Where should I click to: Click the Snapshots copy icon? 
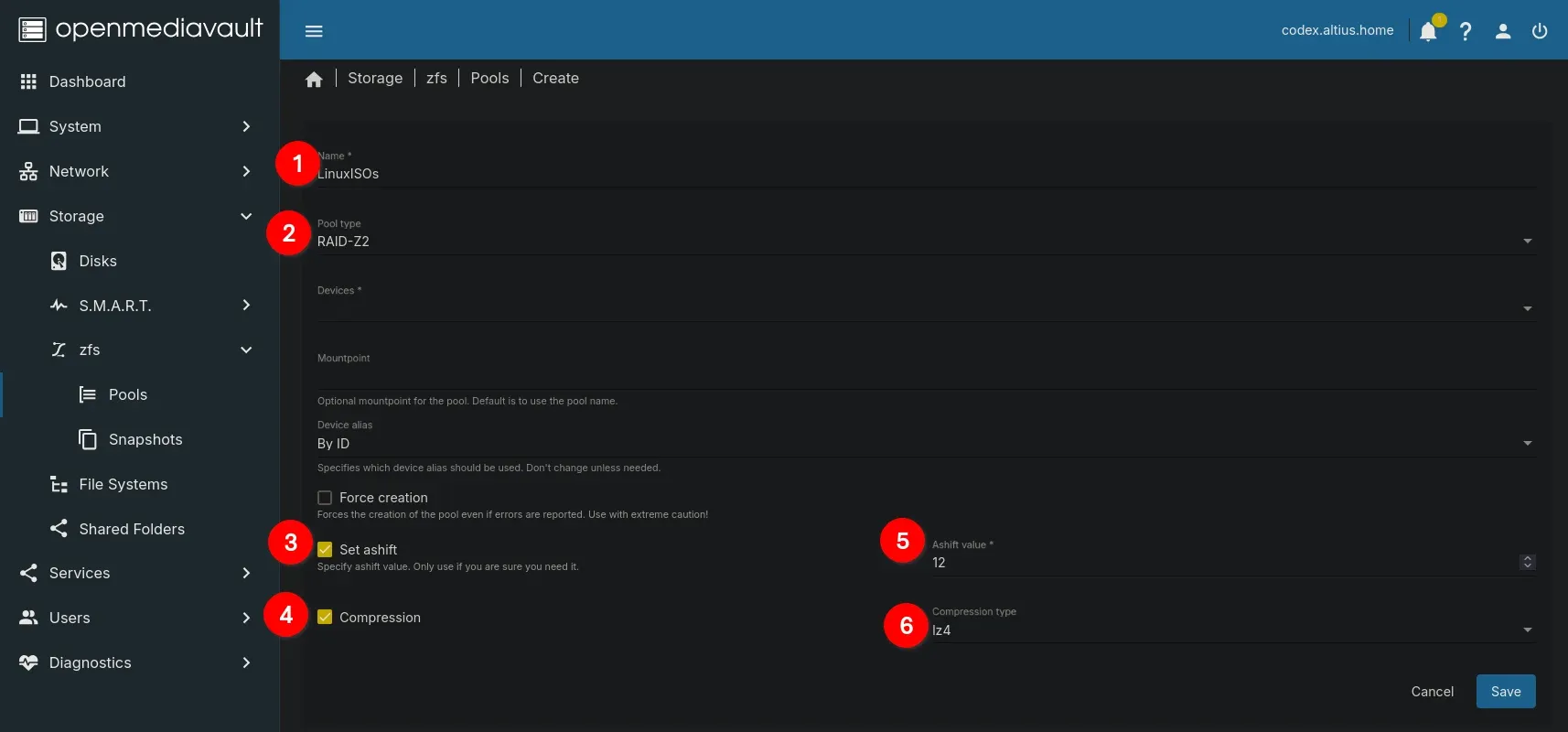click(x=88, y=439)
